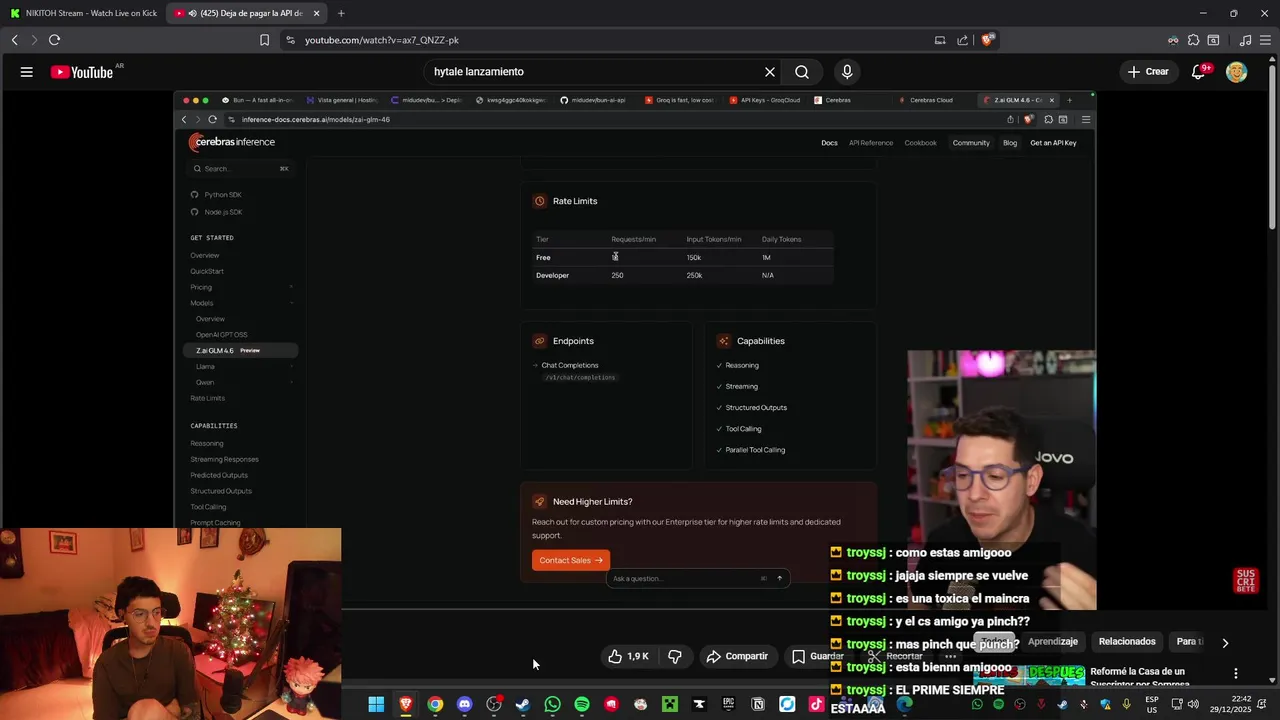
Task: Go forward in browser history
Action: click(33, 40)
